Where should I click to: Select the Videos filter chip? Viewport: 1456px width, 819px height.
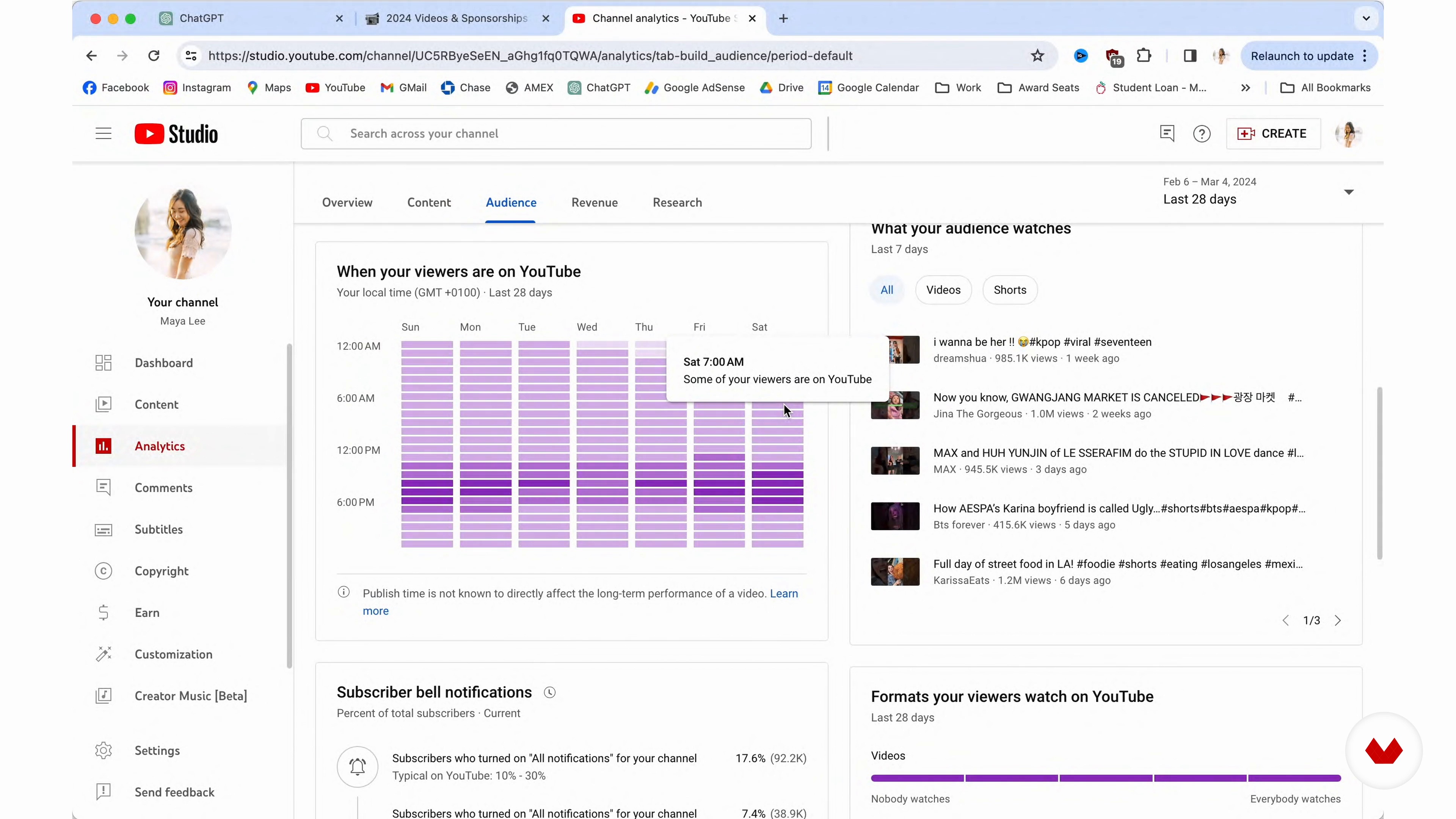[x=943, y=290]
